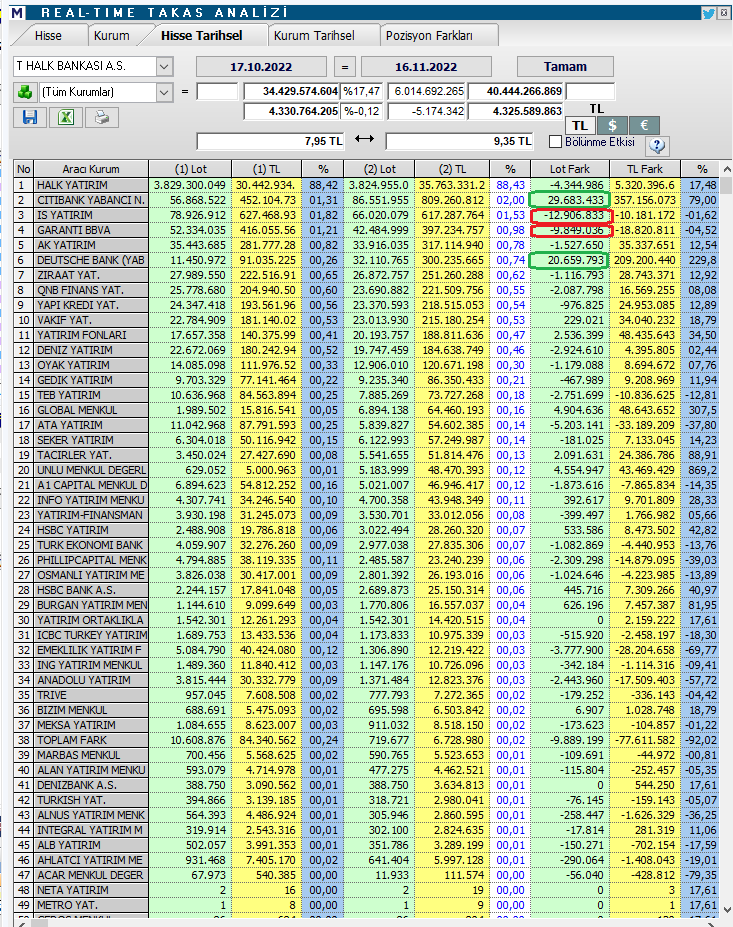Image resolution: width=733 pixels, height=927 pixels.
Task: Click TL Fark value 357.156.073
Action: 644,200
